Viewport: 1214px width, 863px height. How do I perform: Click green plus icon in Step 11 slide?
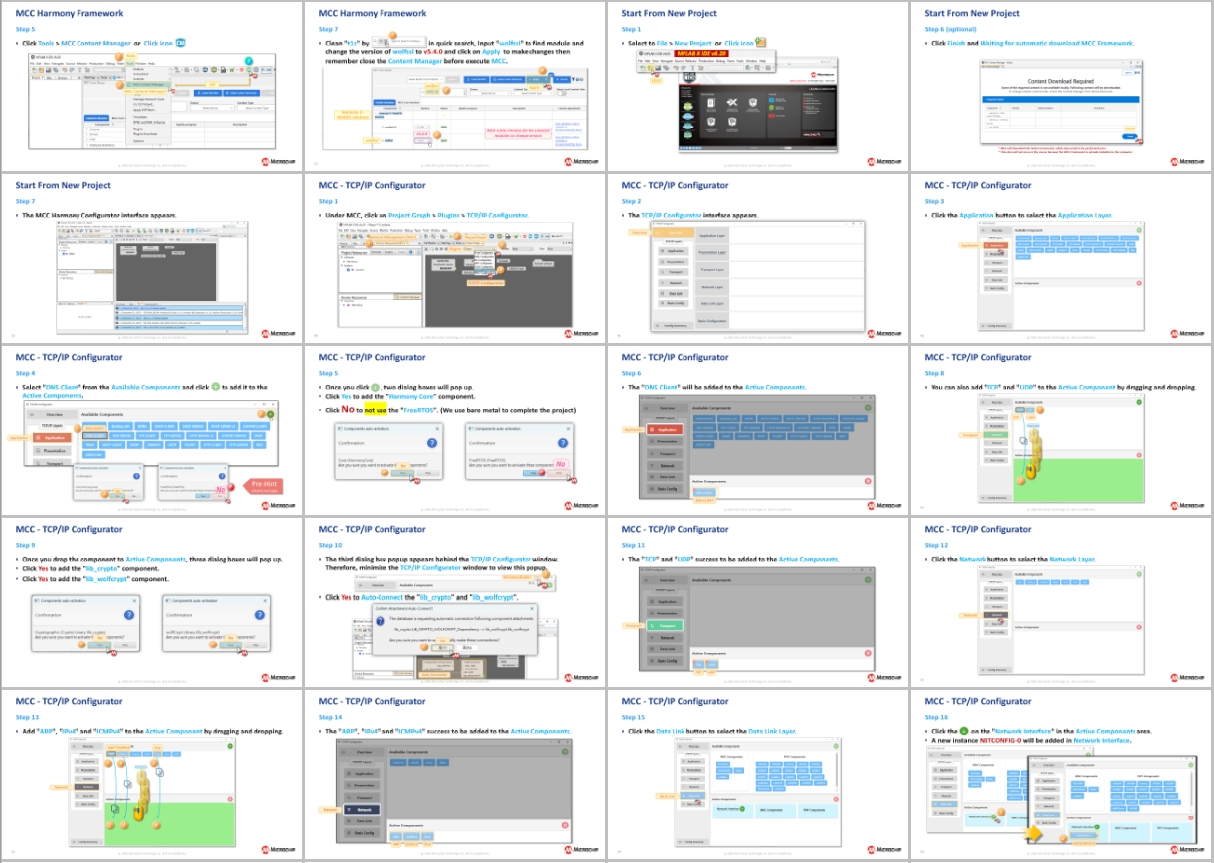pyautogui.click(x=868, y=580)
